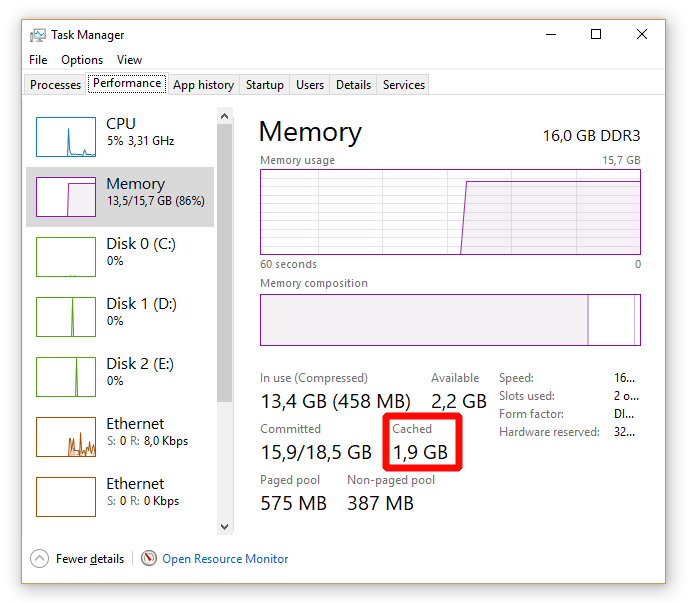Image resolution: width=689 pixels, height=602 pixels.
Task: Click the Fewer details label
Action: tap(90, 559)
